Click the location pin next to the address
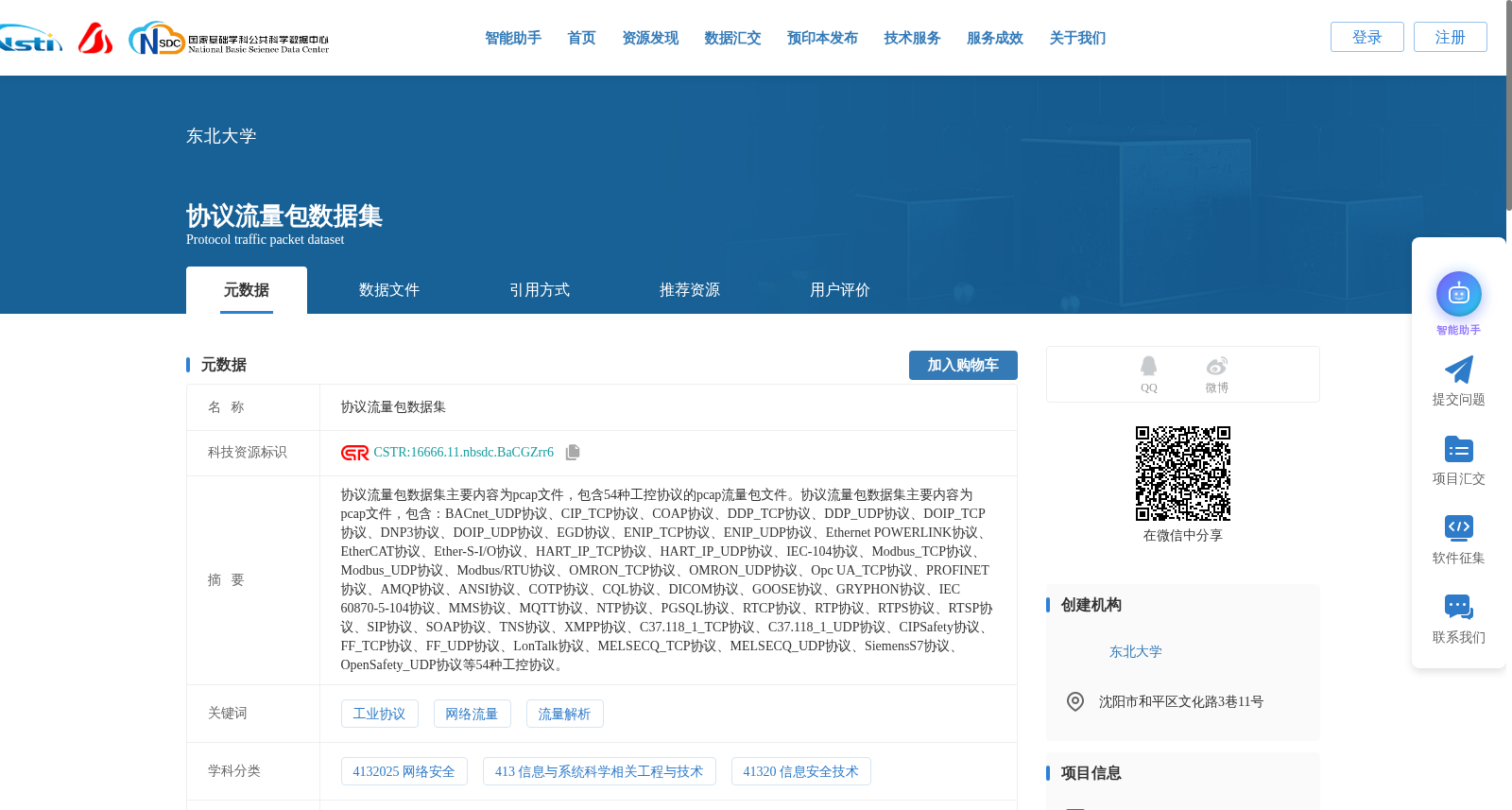Image resolution: width=1512 pixels, height=810 pixels. tap(1075, 701)
